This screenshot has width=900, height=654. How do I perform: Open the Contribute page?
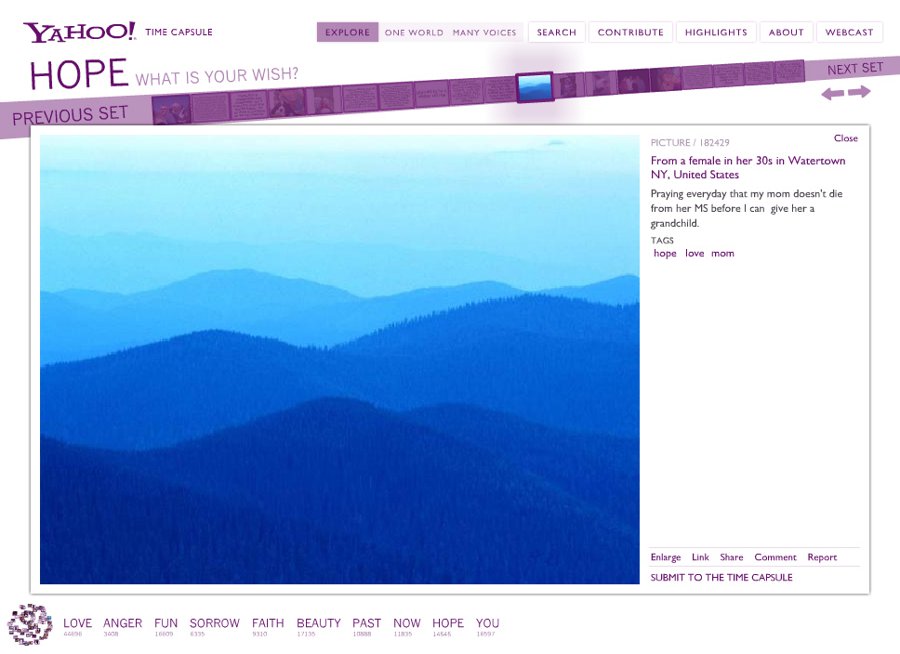click(x=630, y=32)
